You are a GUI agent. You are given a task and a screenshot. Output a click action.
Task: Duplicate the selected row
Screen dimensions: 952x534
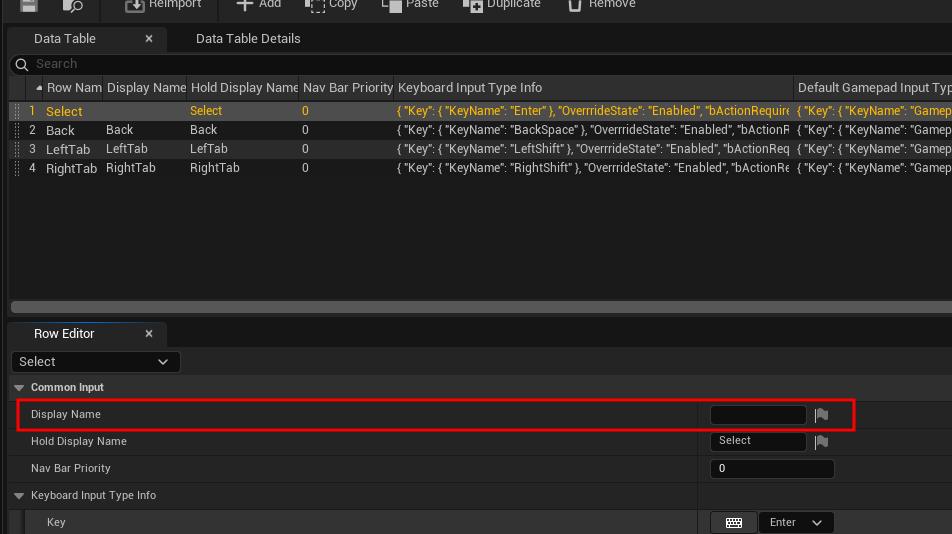pyautogui.click(x=501, y=5)
